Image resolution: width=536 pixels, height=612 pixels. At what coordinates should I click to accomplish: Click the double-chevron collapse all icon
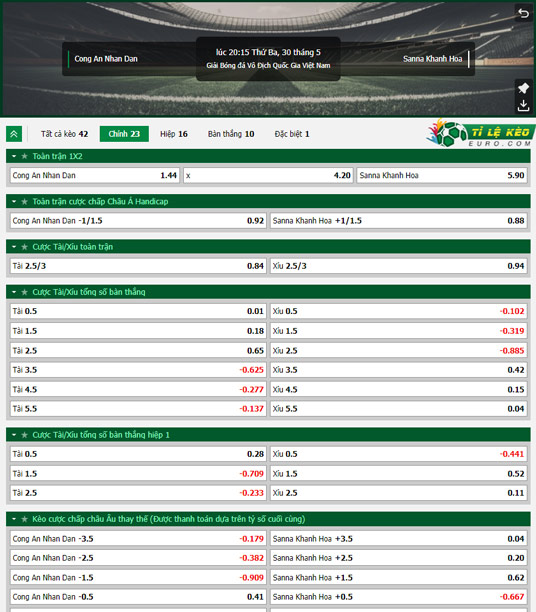[14, 134]
